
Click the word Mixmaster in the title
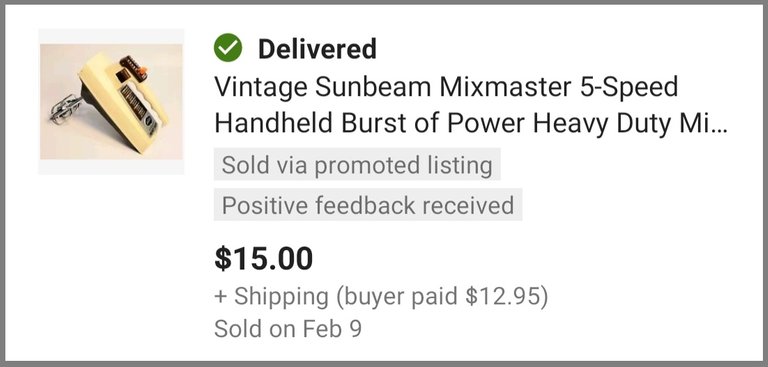coord(505,88)
